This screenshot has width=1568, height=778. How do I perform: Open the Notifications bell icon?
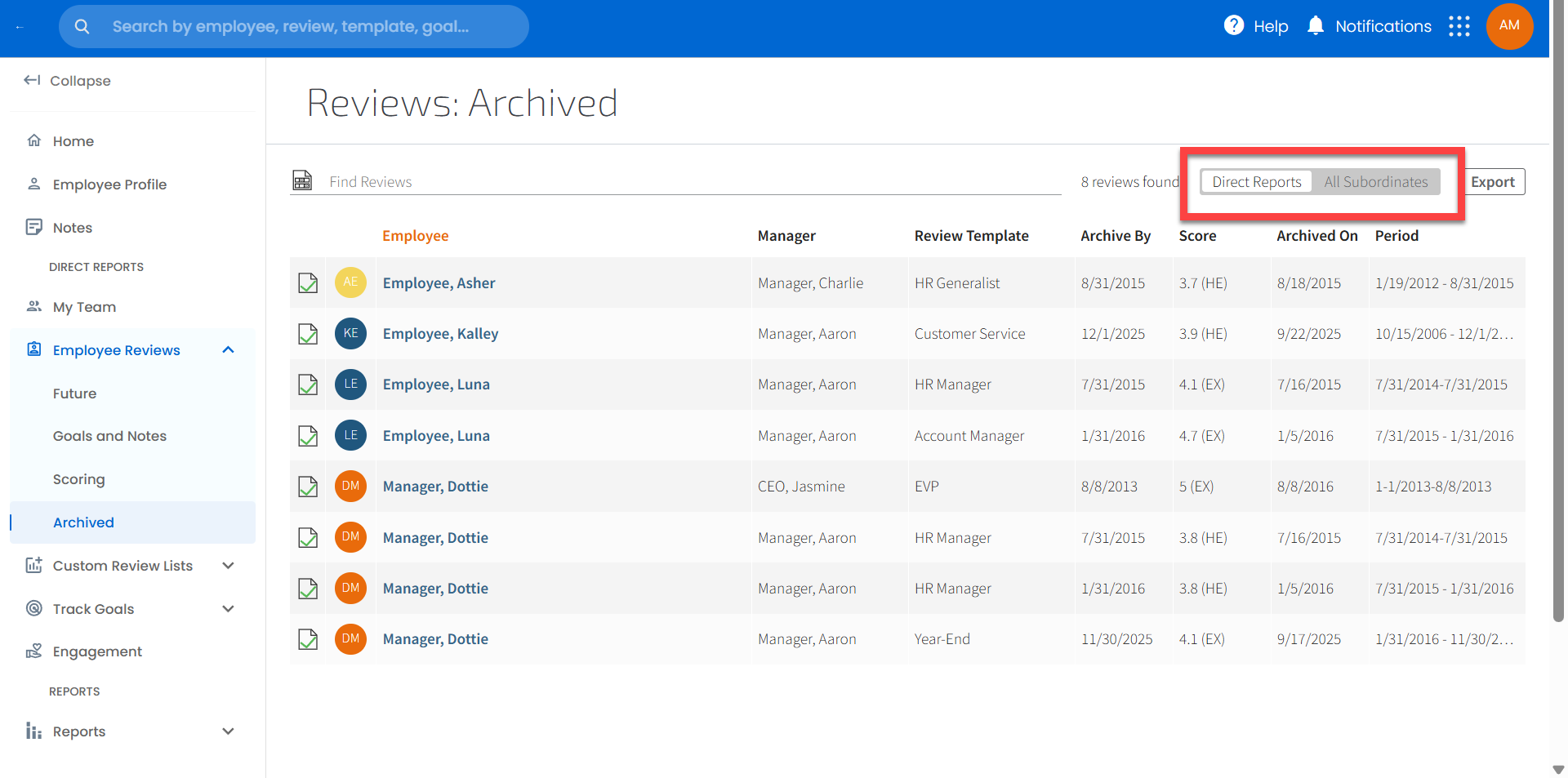(1315, 26)
